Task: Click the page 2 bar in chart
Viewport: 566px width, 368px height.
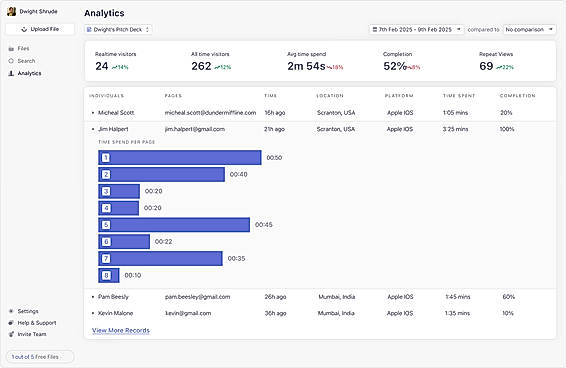Action: 161,174
